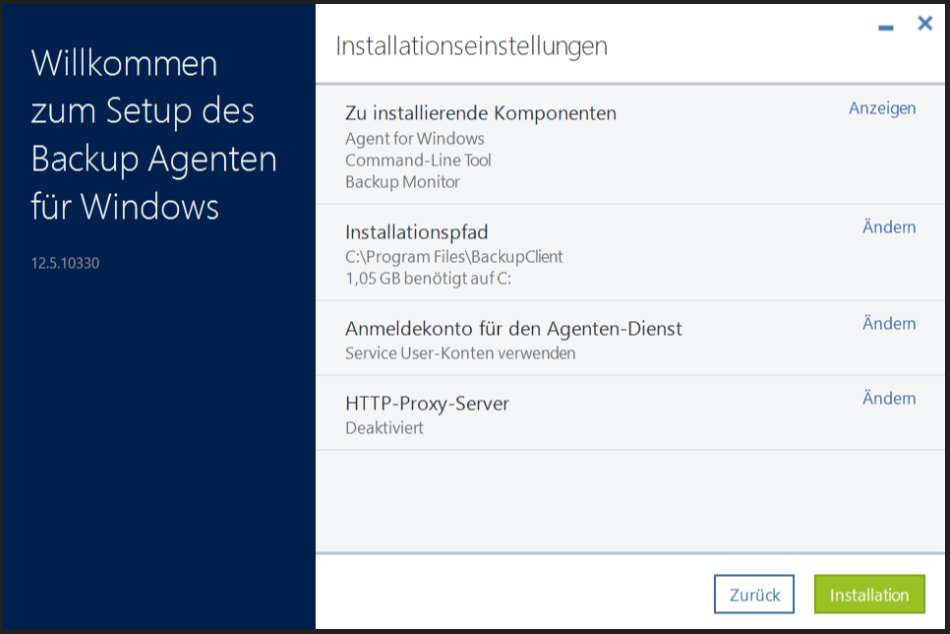Image resolution: width=950 pixels, height=634 pixels.
Task: Click the C:\Program Files\BackupClient path text
Action: click(454, 257)
